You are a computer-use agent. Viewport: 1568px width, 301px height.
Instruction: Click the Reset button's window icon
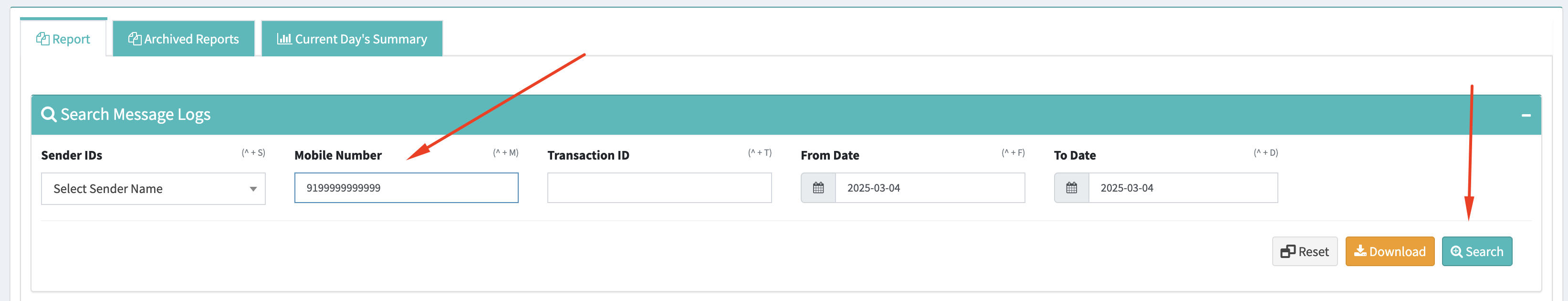pos(1288,252)
